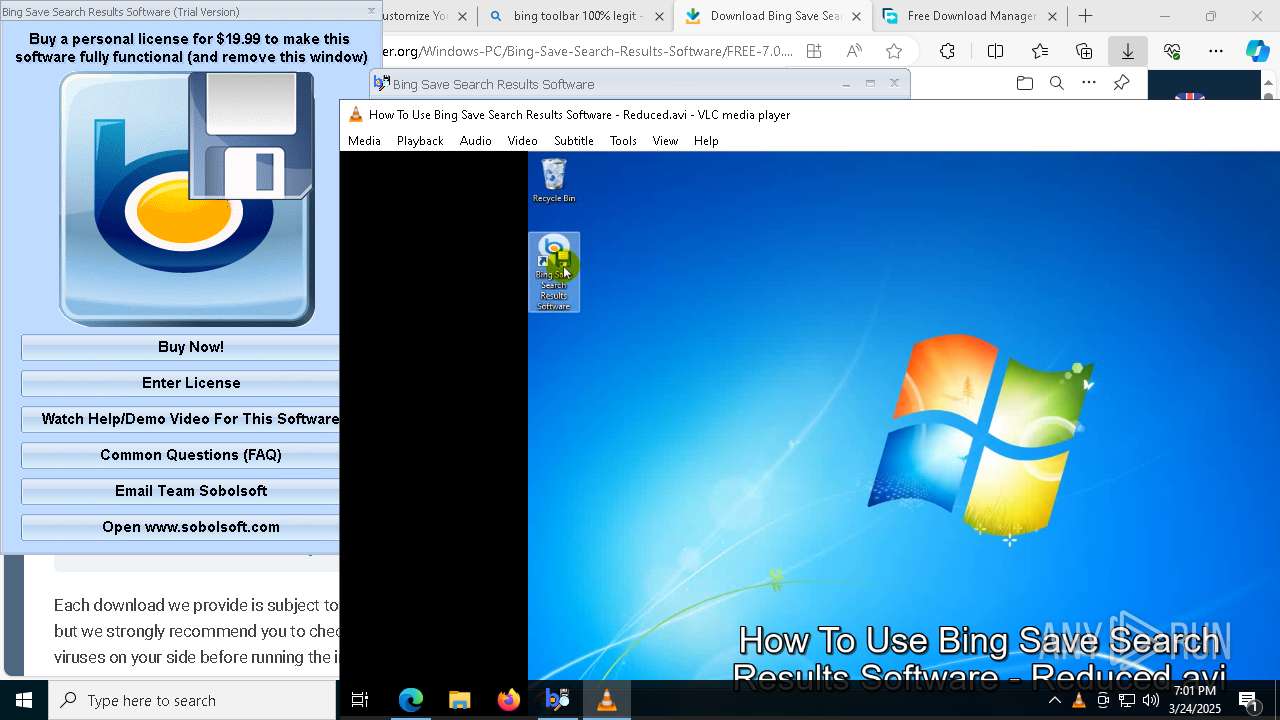Image resolution: width=1280 pixels, height=720 pixels.
Task: Open VLC Media menu
Action: click(x=364, y=141)
